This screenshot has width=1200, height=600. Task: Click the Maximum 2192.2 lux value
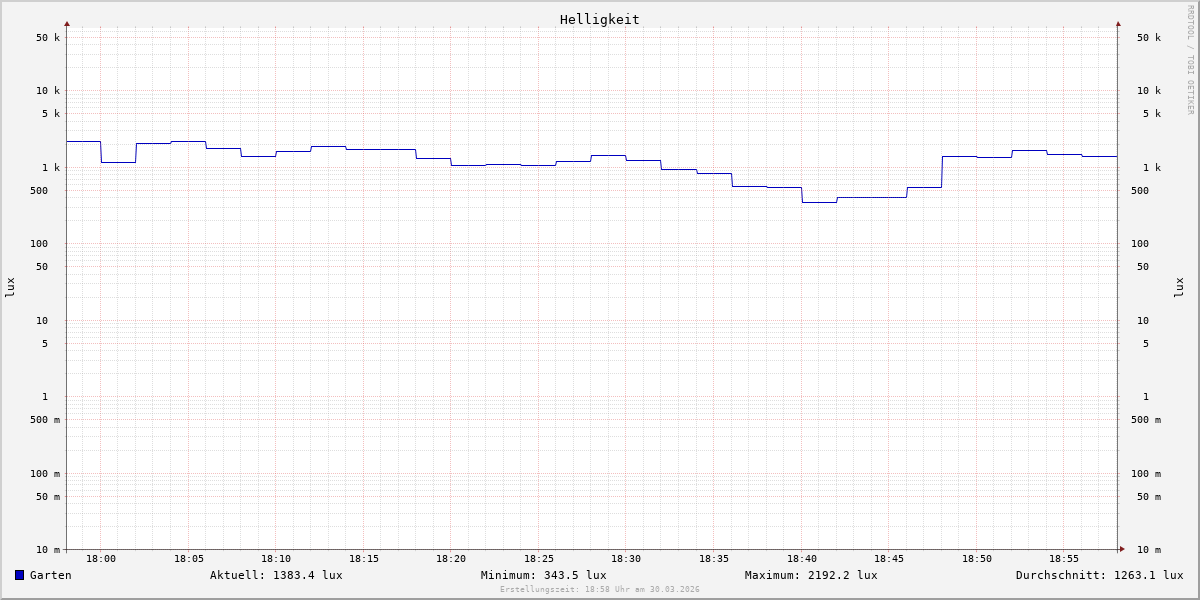tap(811, 575)
